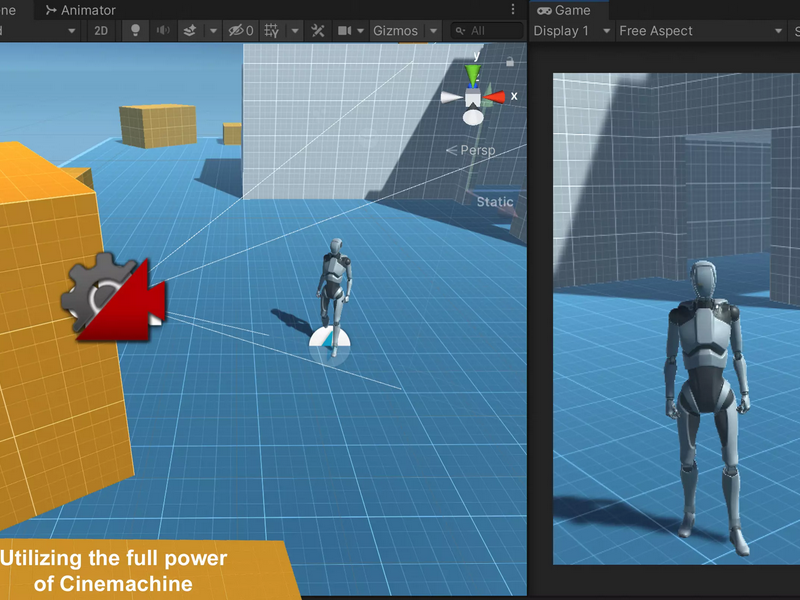Viewport: 800px width, 600px height.
Task: Click the scene search field
Action: click(x=487, y=31)
